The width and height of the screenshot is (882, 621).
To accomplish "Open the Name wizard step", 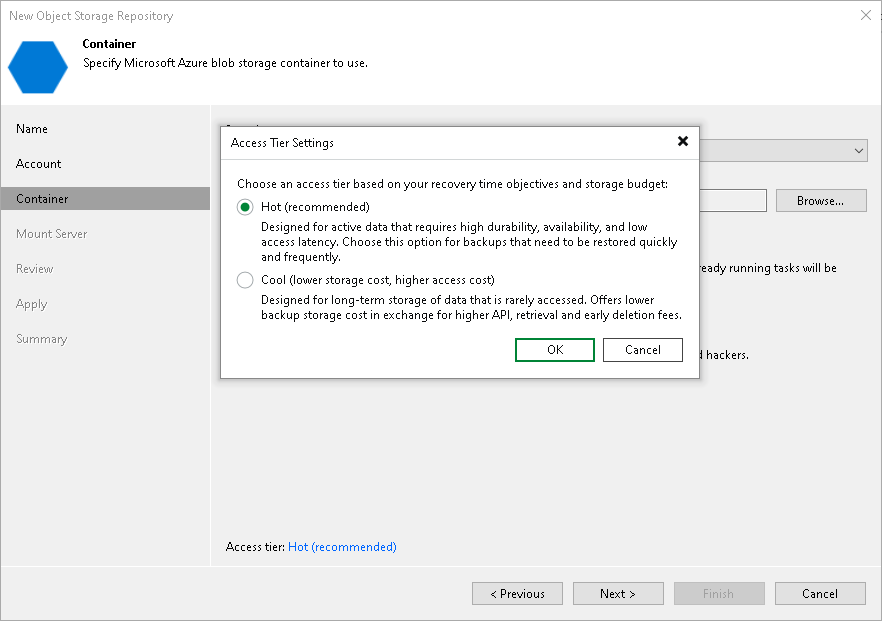I will (x=32, y=129).
